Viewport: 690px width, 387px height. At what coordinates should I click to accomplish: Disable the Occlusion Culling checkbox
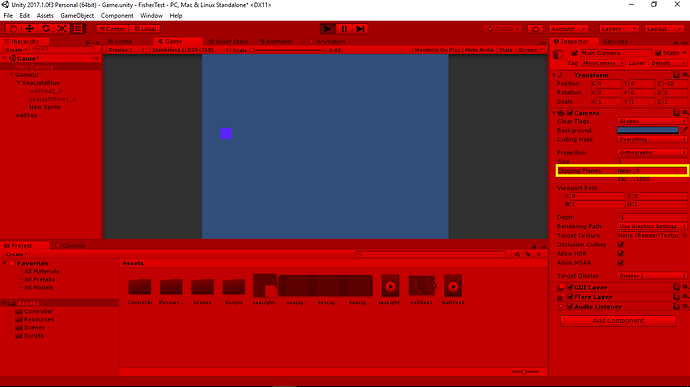click(620, 245)
